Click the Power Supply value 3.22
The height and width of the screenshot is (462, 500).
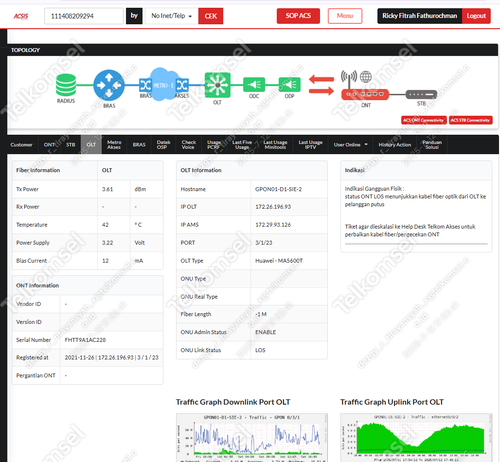[x=107, y=243]
